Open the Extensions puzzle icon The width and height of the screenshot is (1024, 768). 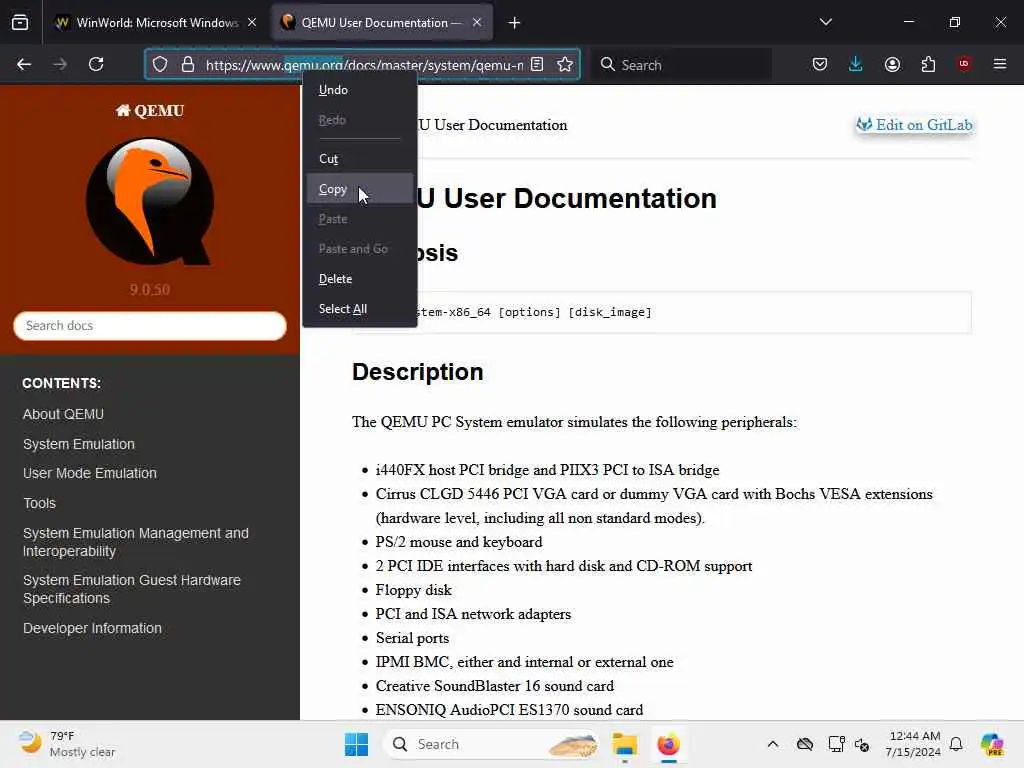[x=928, y=64]
